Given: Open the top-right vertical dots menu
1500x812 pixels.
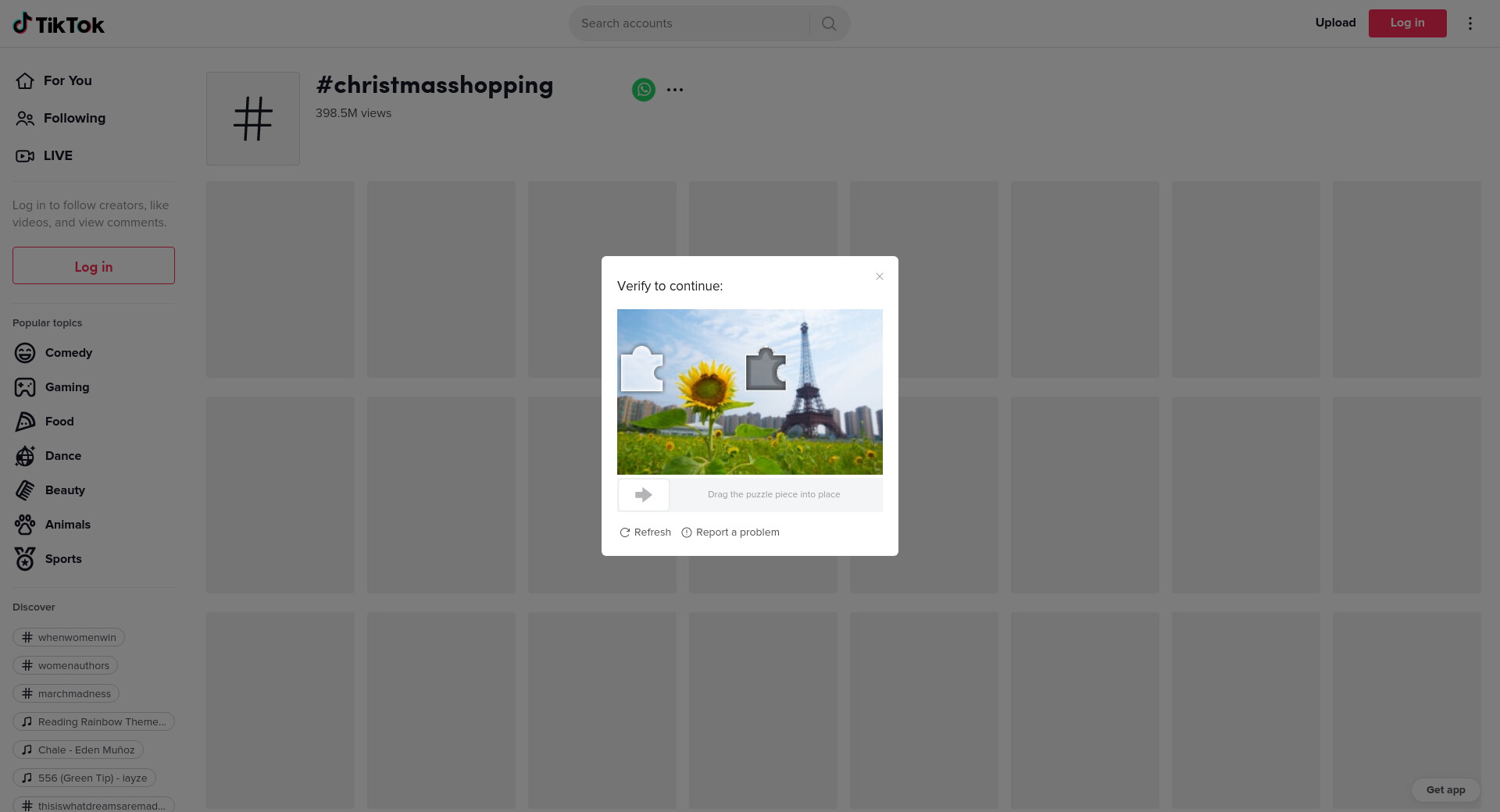Looking at the screenshot, I should pos(1470,23).
